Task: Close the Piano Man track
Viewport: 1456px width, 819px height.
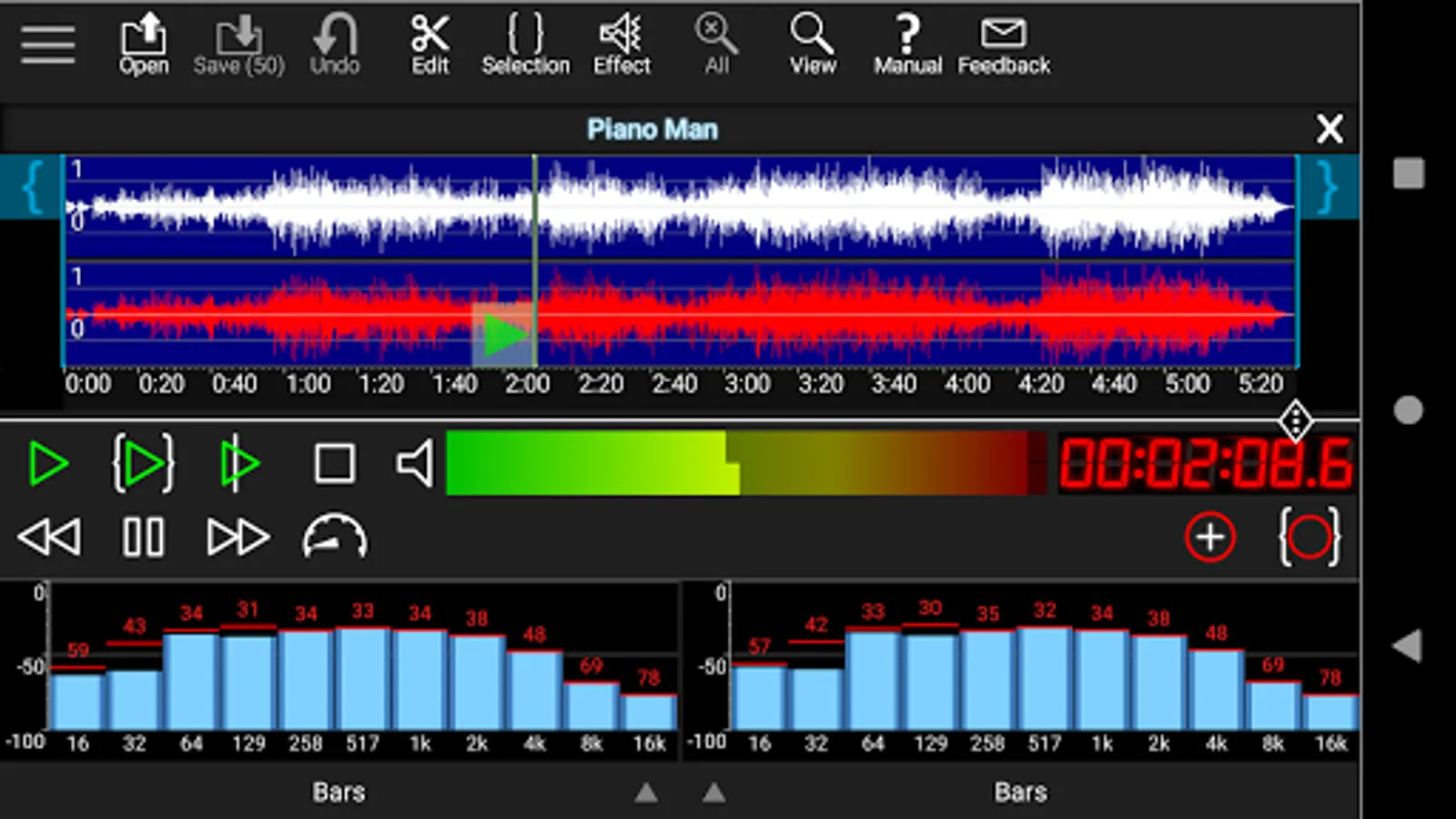Action: coord(1330,129)
